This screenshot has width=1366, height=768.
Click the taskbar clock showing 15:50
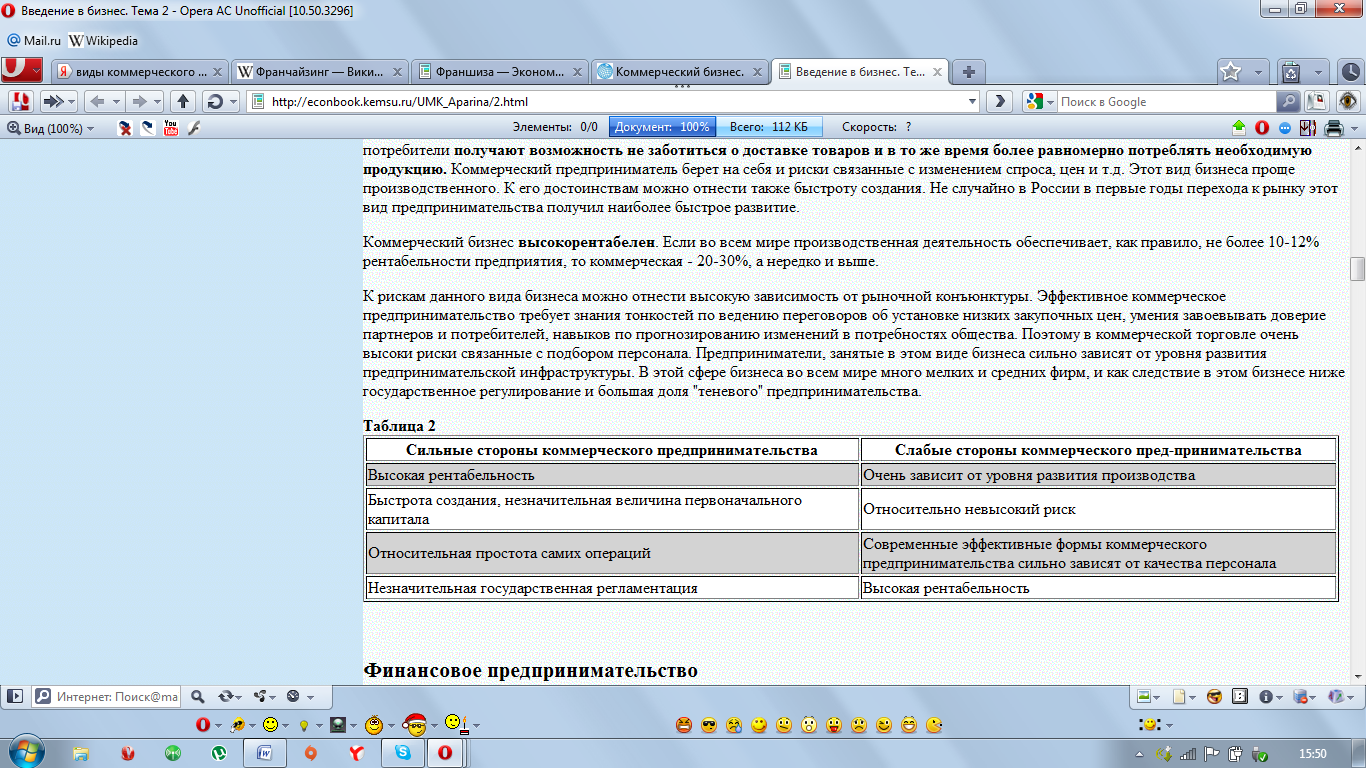click(1312, 753)
